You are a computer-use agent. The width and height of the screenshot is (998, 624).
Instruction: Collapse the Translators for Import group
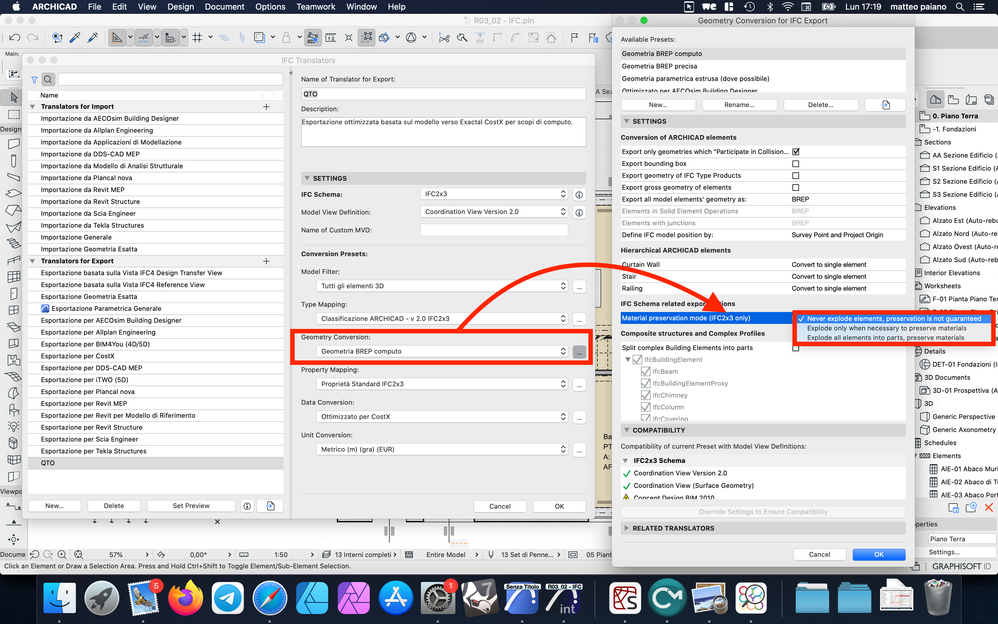(32, 106)
